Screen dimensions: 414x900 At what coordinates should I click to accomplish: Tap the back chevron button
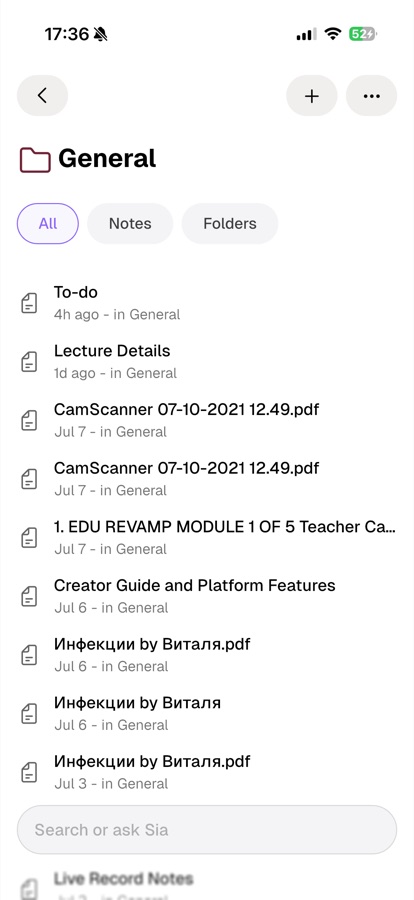click(42, 95)
